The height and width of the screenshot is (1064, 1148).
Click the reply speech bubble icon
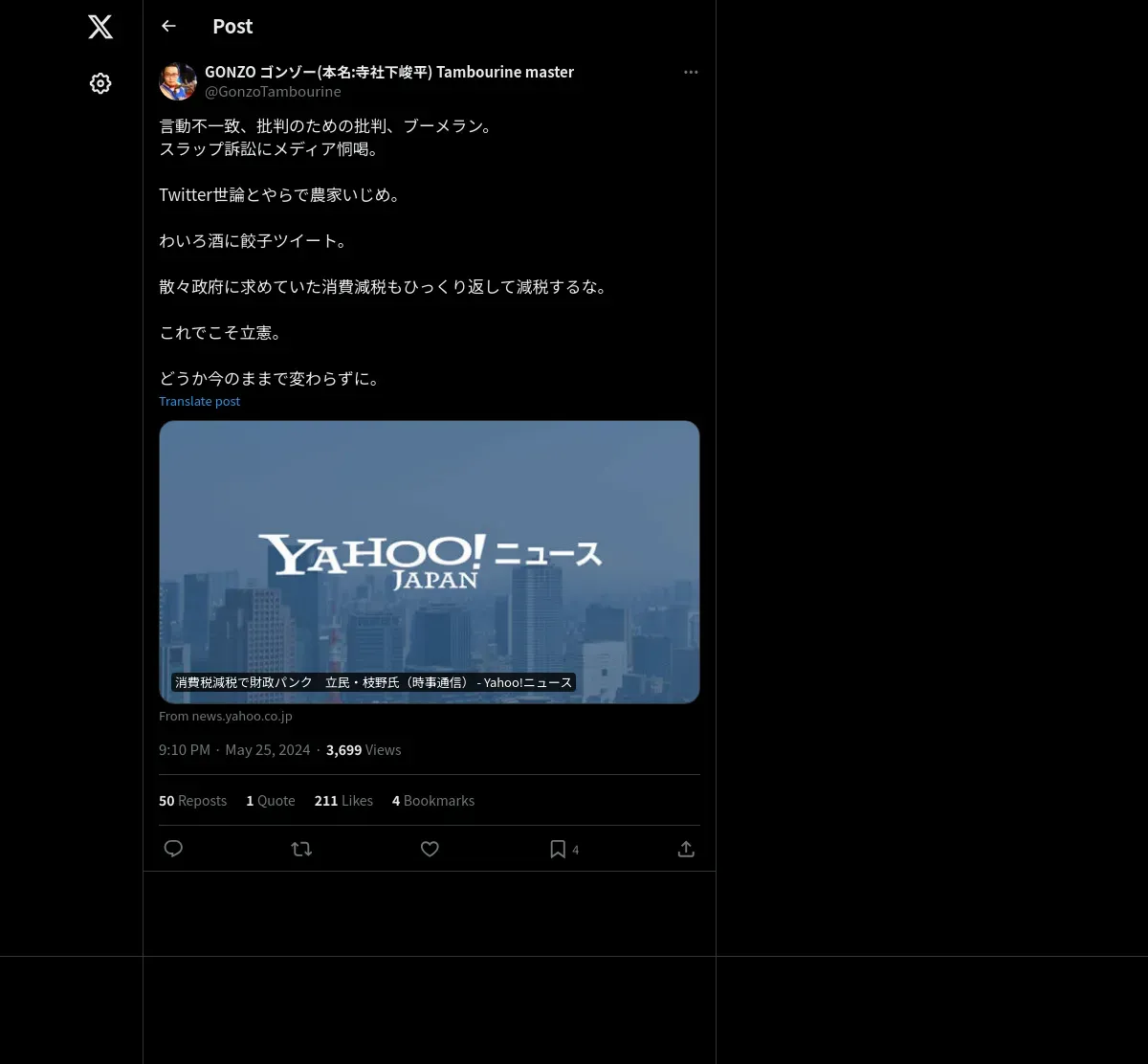click(x=173, y=849)
